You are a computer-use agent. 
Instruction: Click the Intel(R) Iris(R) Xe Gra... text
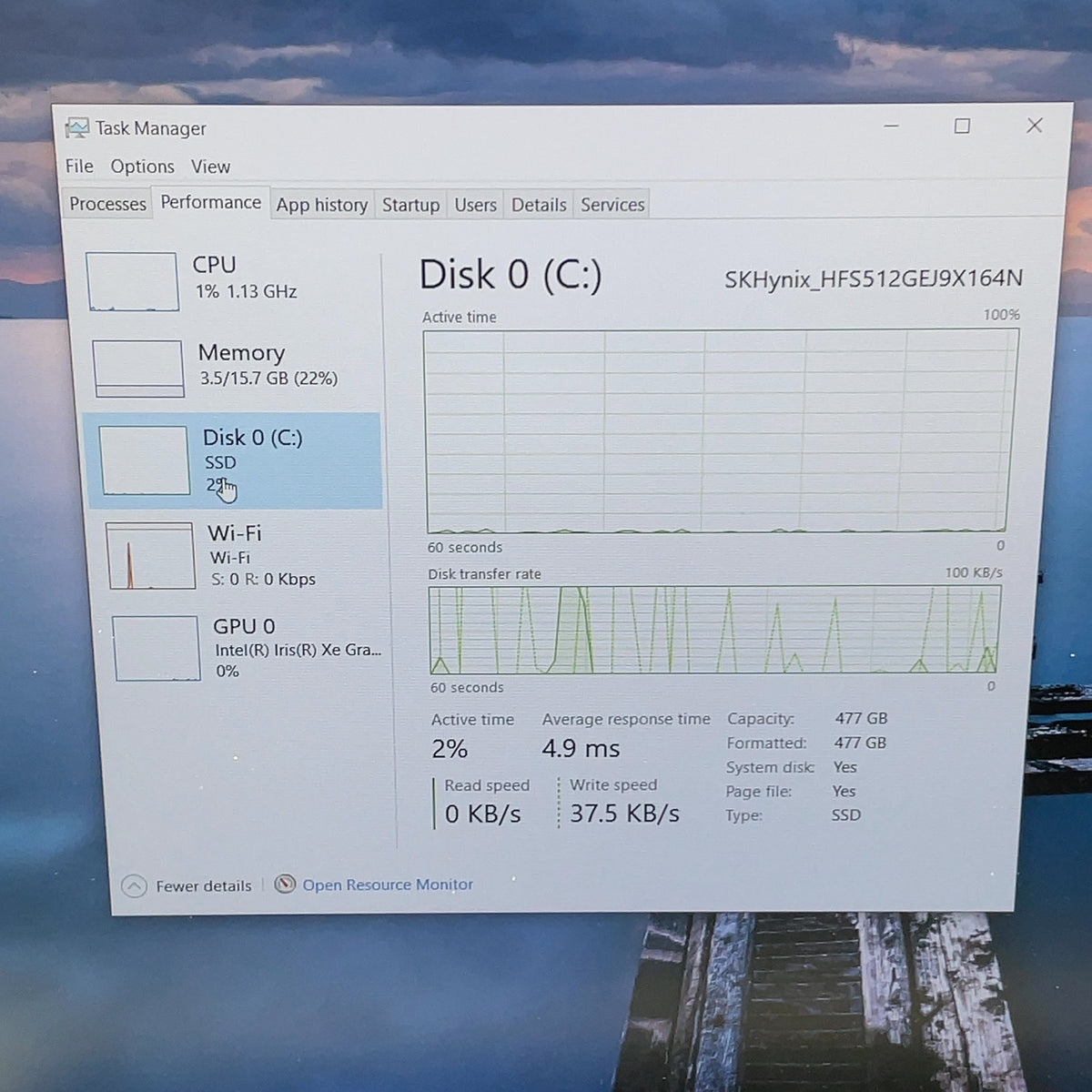click(298, 650)
